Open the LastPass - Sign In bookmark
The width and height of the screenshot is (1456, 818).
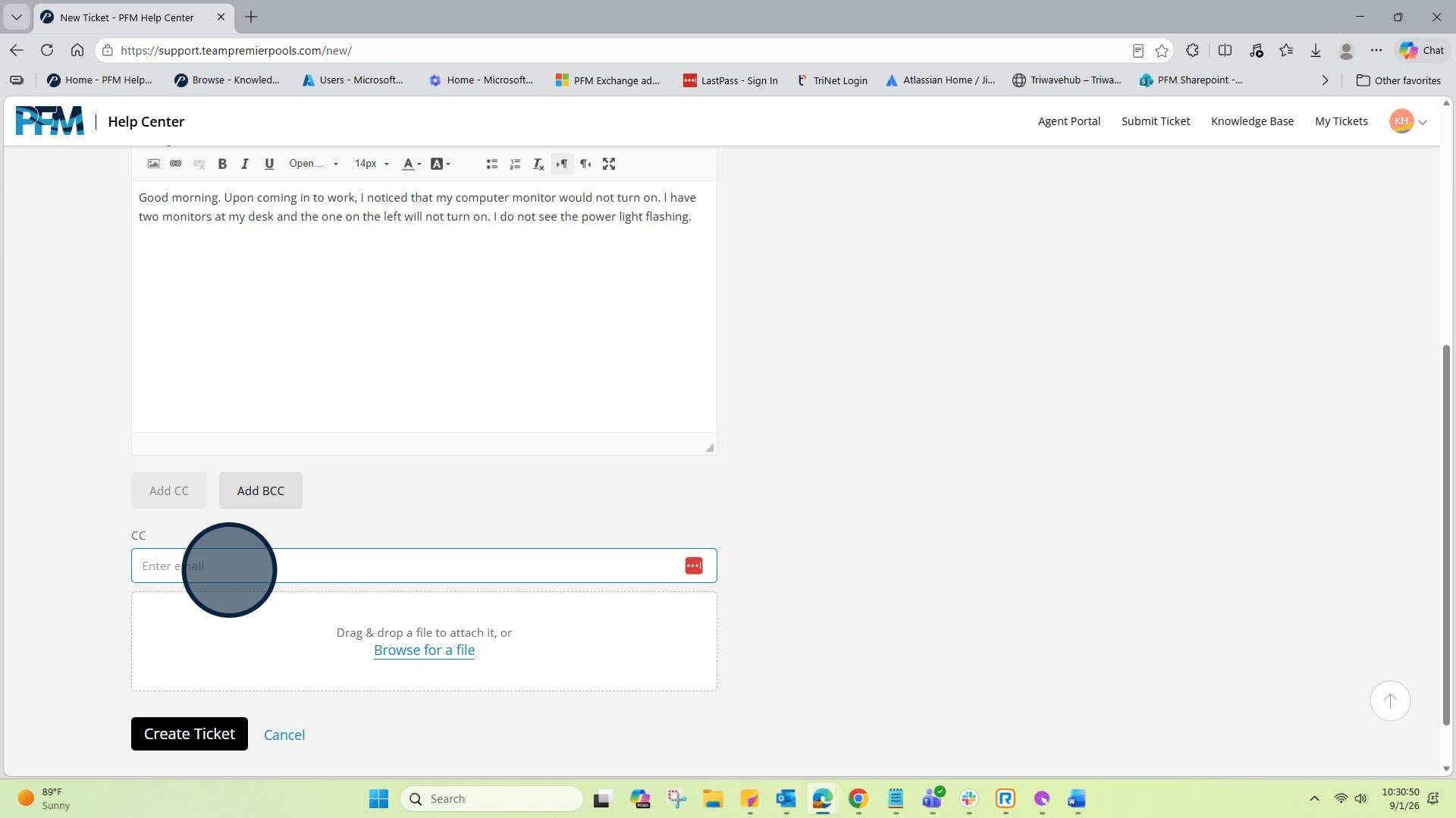pyautogui.click(x=730, y=80)
